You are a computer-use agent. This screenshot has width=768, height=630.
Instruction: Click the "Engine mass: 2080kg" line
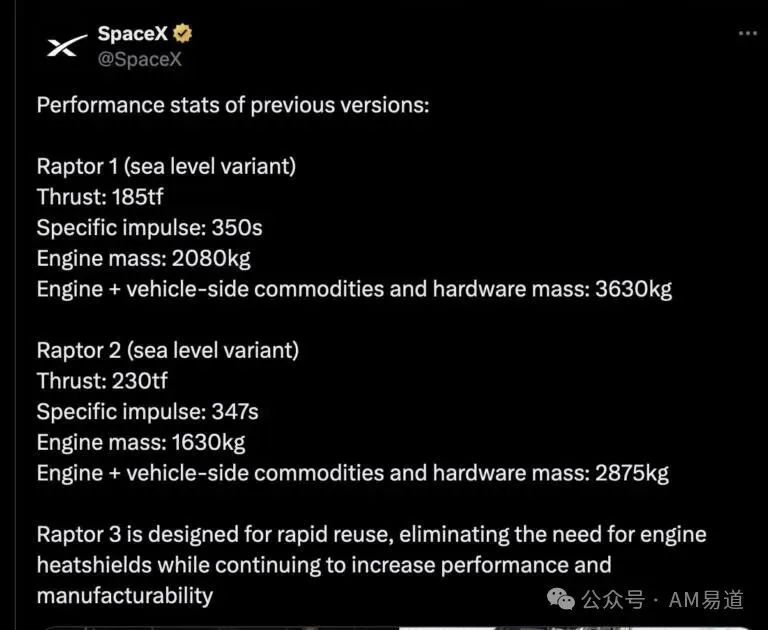143,259
